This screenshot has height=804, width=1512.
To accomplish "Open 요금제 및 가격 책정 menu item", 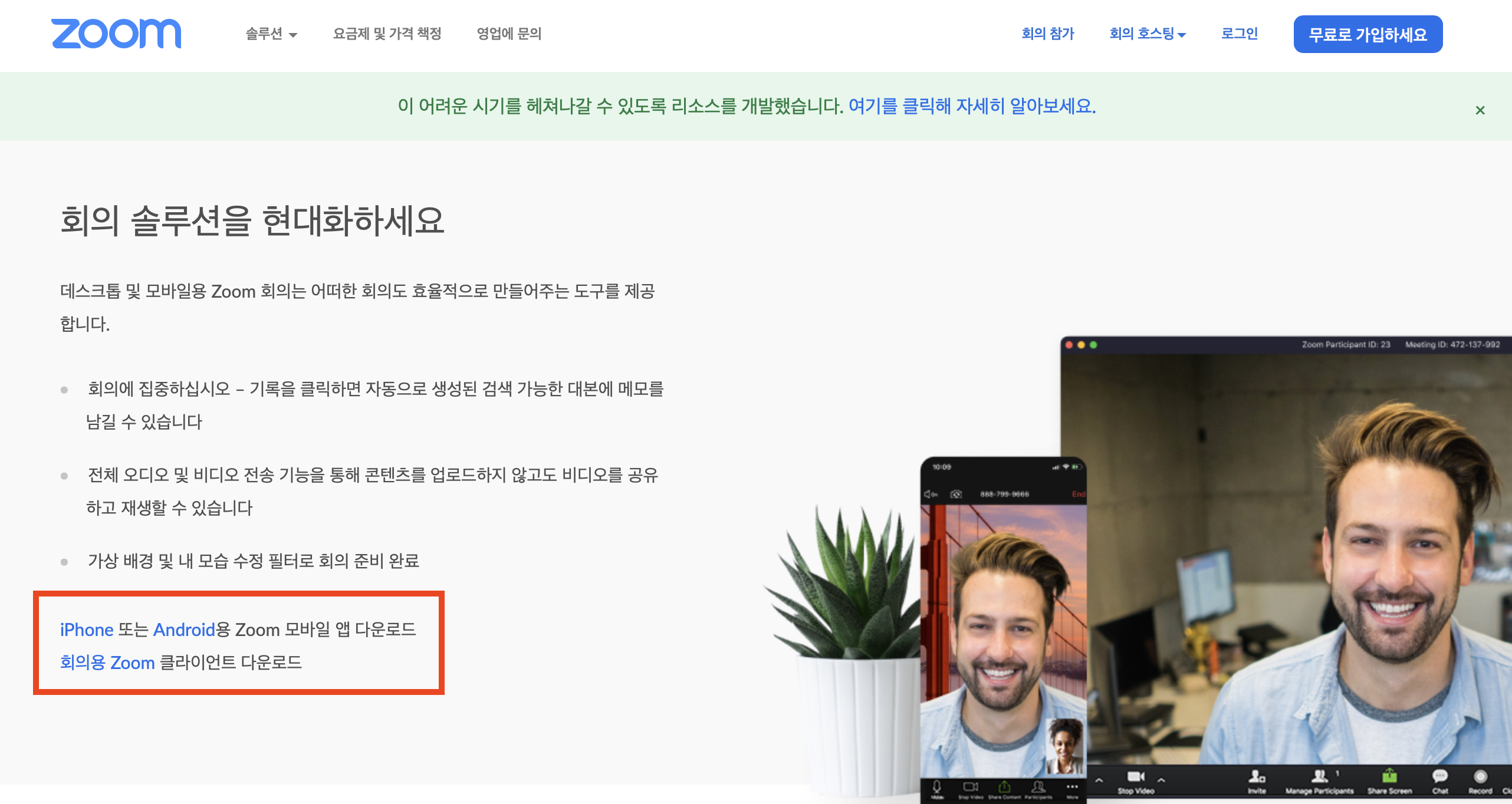I will [387, 34].
